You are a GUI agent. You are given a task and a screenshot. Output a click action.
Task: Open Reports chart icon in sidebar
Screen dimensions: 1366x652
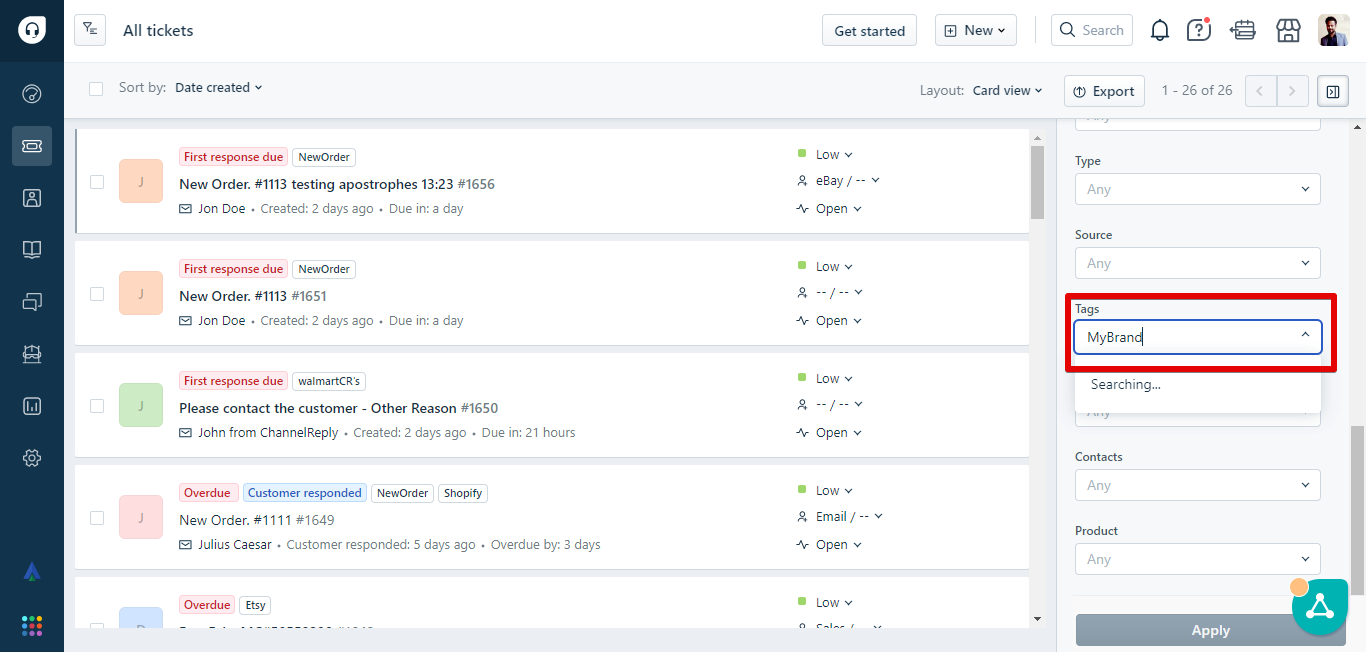pyautogui.click(x=32, y=406)
